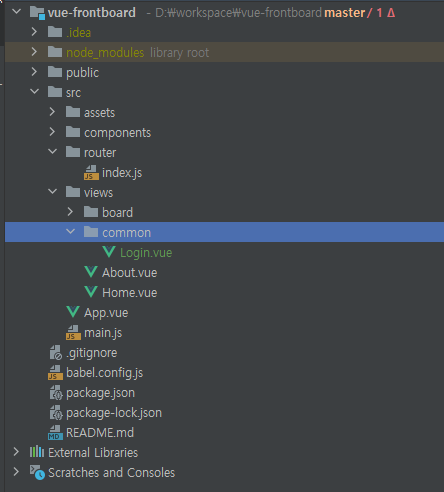Select the index.js file name
444x492 pixels.
point(122,173)
